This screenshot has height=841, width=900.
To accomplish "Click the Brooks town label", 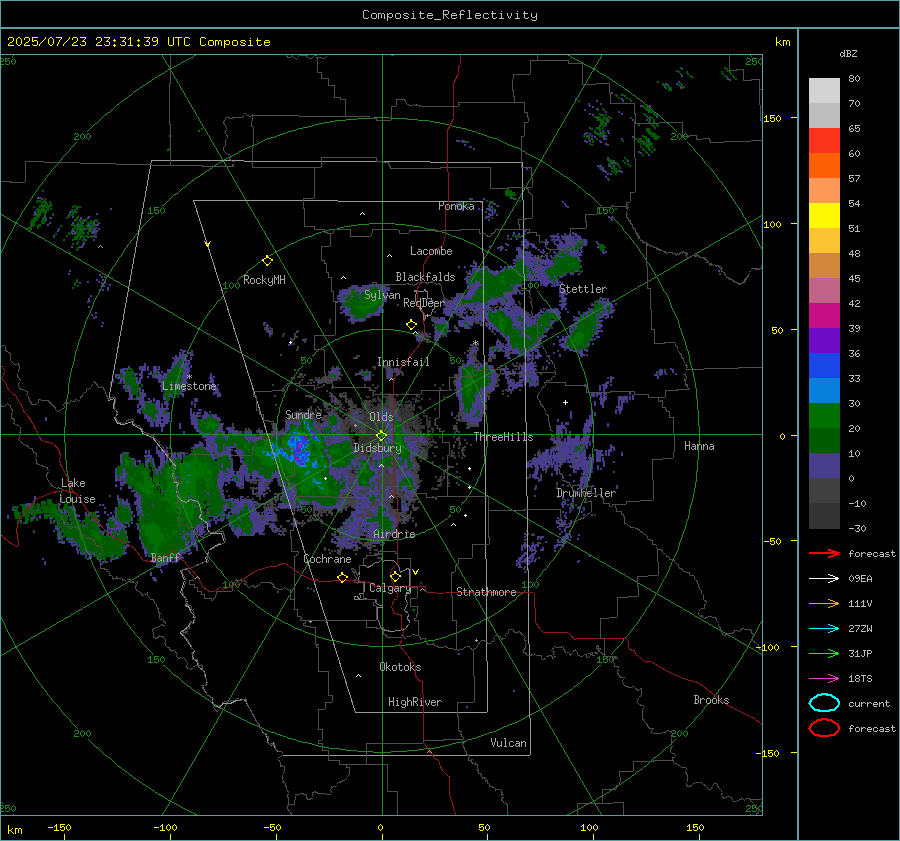I will [x=711, y=700].
